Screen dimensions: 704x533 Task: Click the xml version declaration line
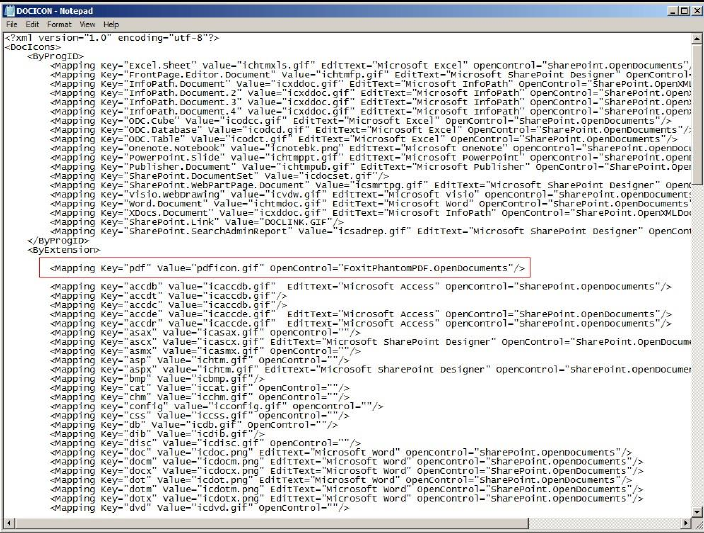[112, 38]
